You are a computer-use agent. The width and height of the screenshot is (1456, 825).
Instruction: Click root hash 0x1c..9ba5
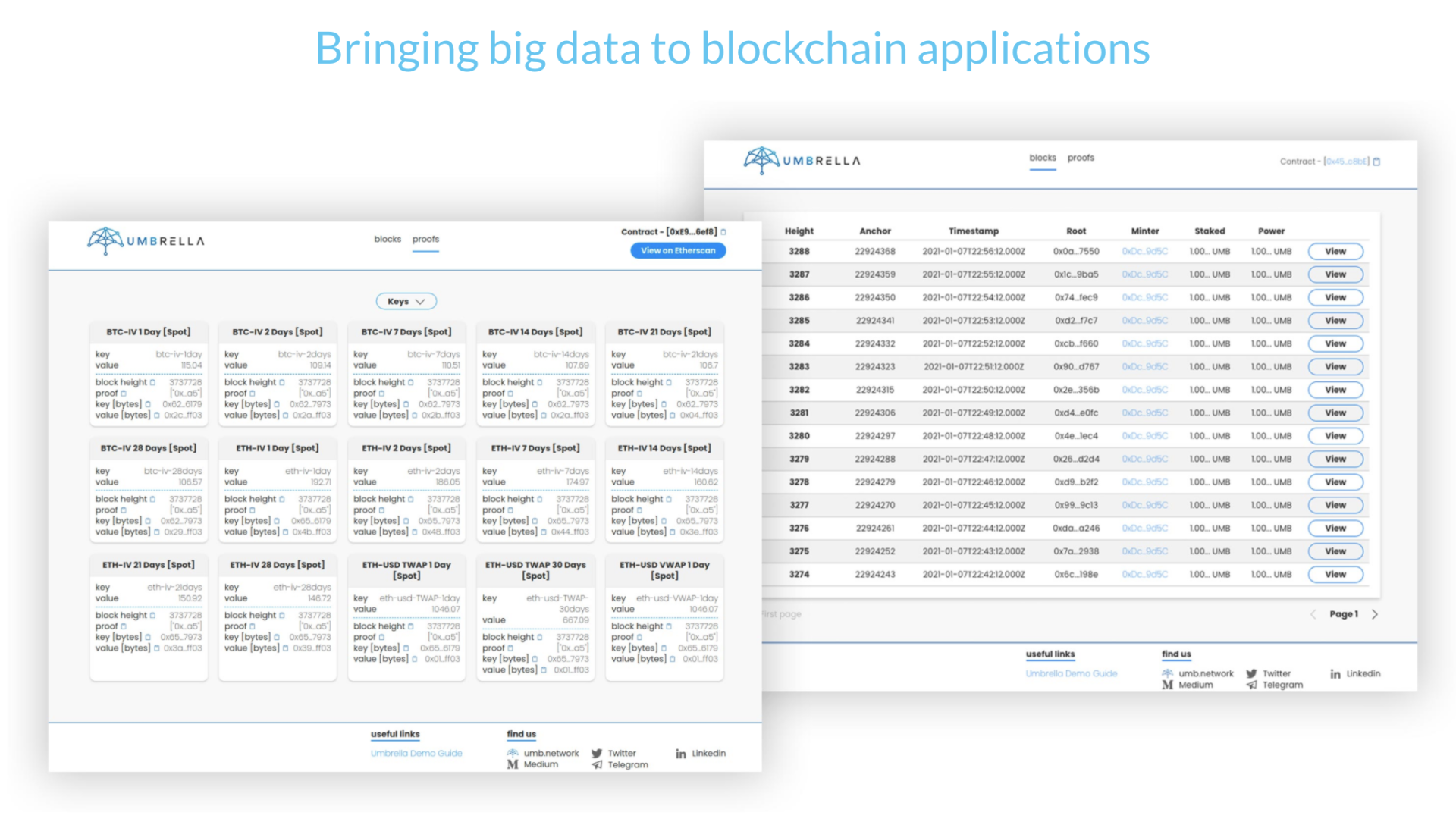(1076, 274)
